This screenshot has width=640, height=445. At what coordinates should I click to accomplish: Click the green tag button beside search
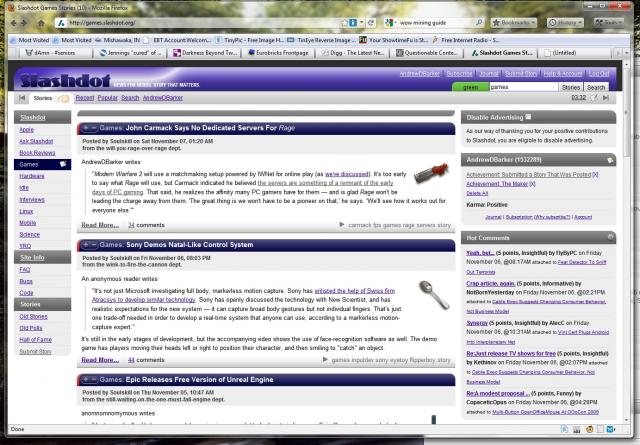[471, 87]
